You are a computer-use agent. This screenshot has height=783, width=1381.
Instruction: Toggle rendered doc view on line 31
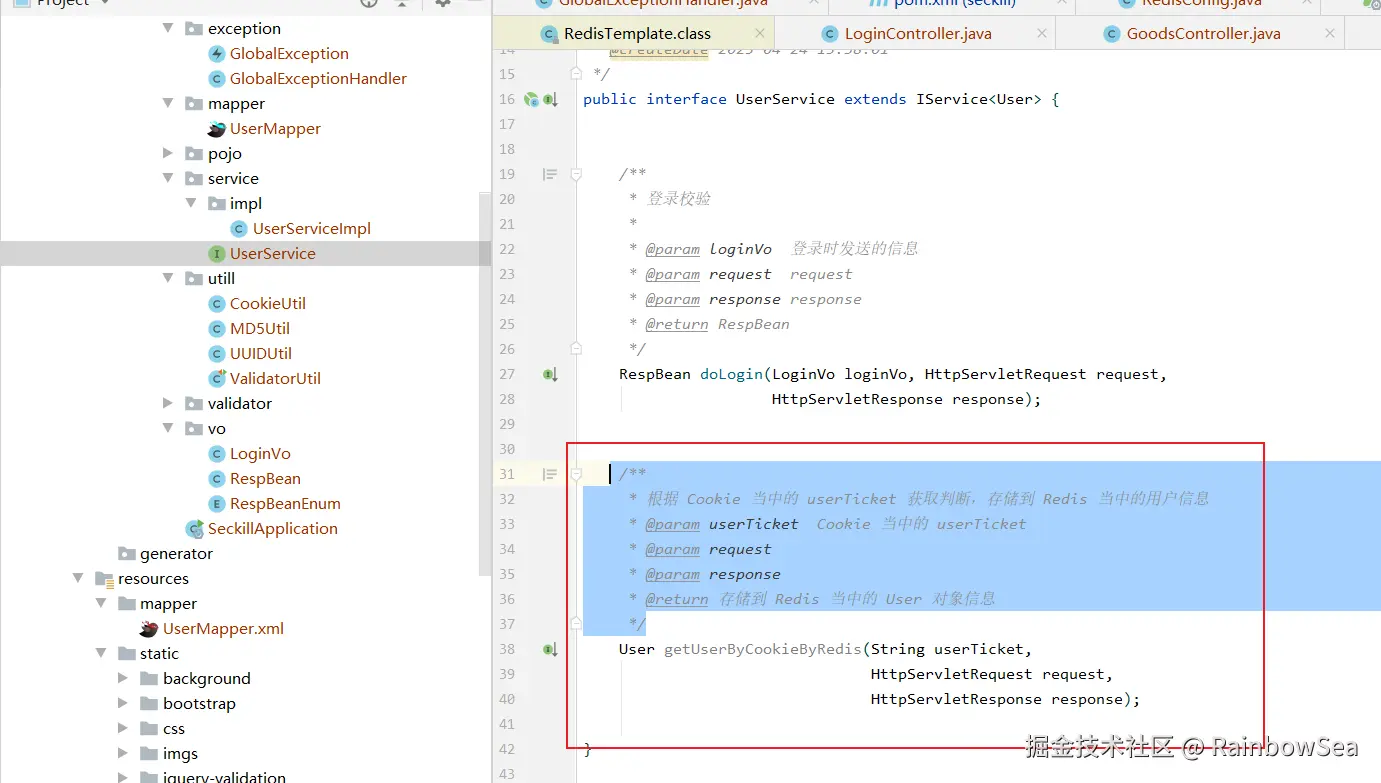pyautogui.click(x=550, y=474)
